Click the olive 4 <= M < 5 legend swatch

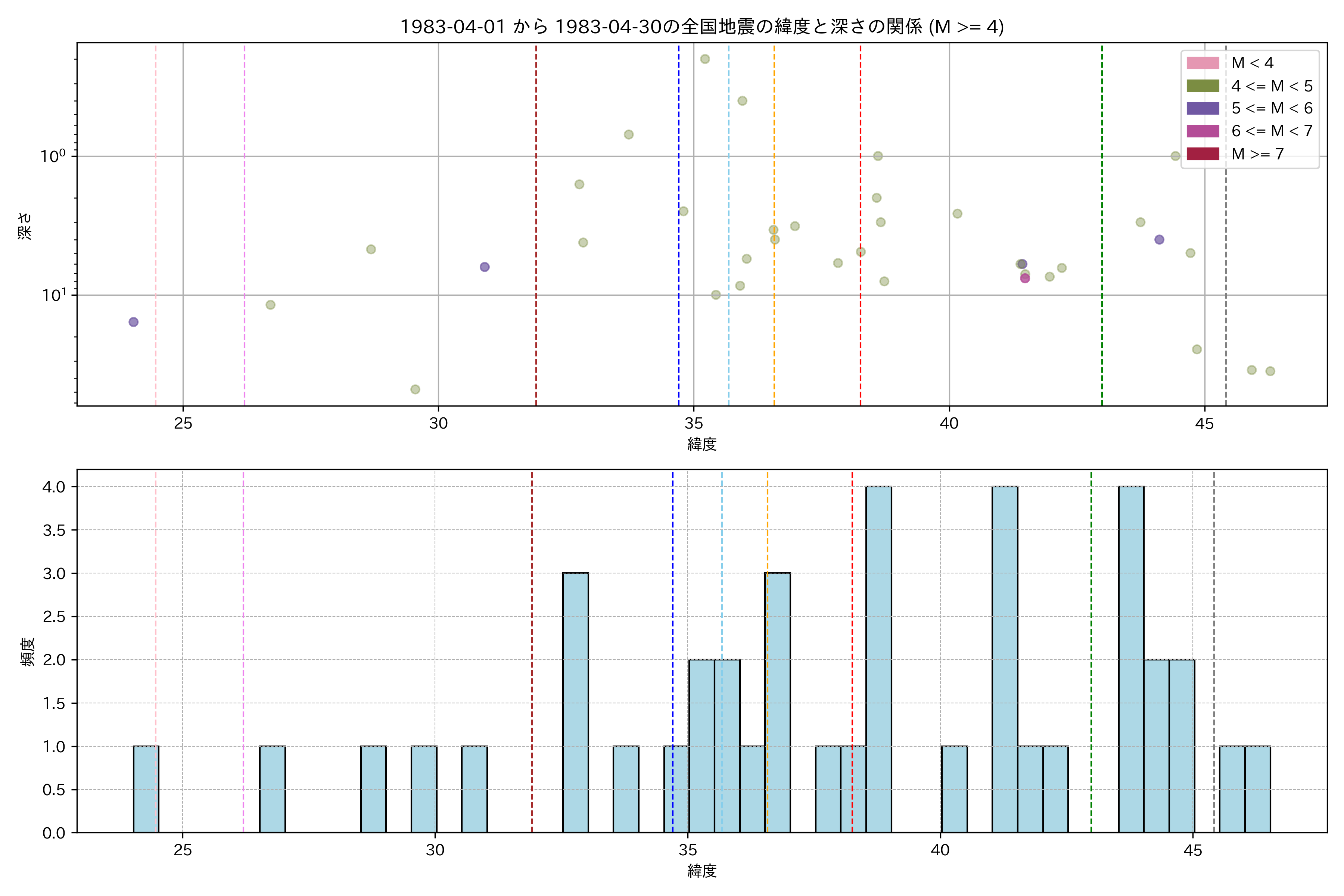(1202, 86)
